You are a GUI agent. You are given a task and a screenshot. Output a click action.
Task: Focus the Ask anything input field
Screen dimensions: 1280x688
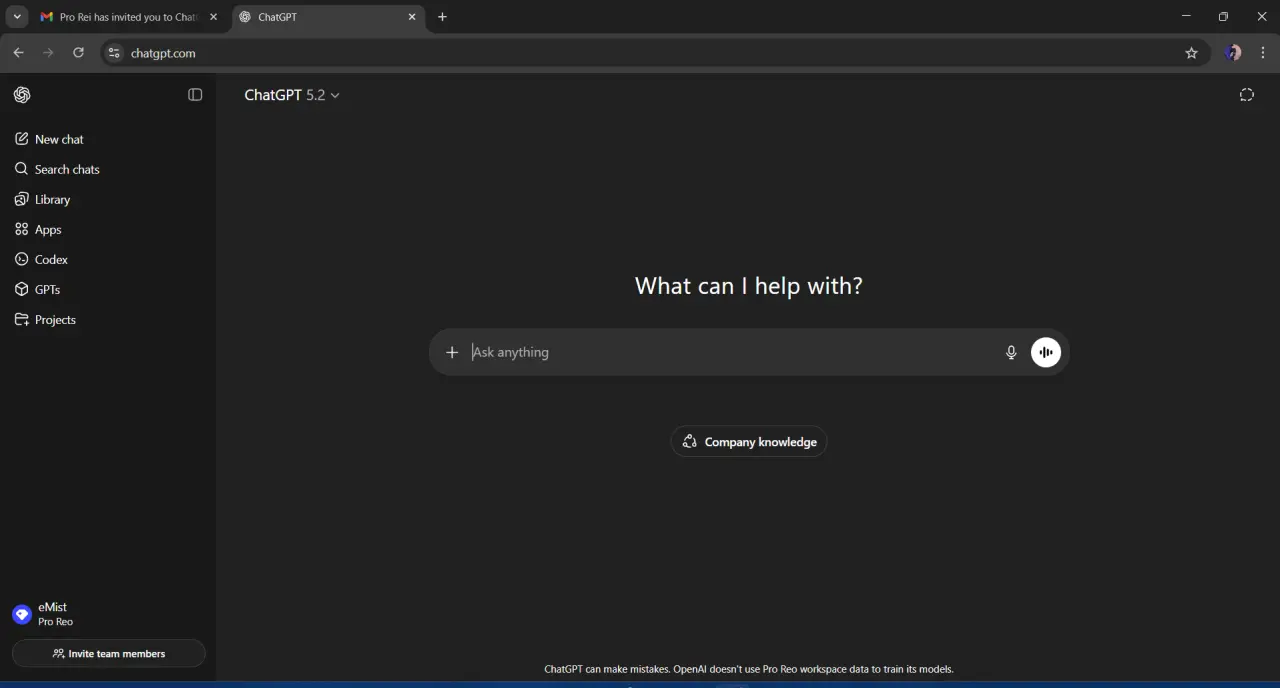pyautogui.click(x=733, y=352)
